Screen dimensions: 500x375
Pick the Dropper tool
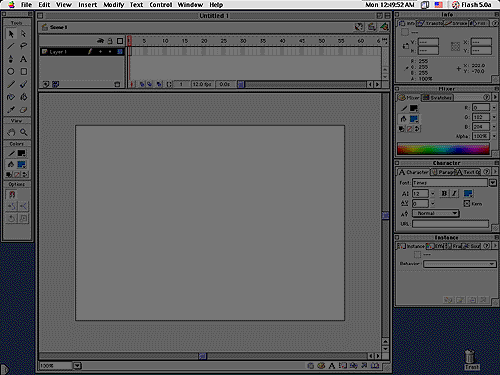(11, 110)
